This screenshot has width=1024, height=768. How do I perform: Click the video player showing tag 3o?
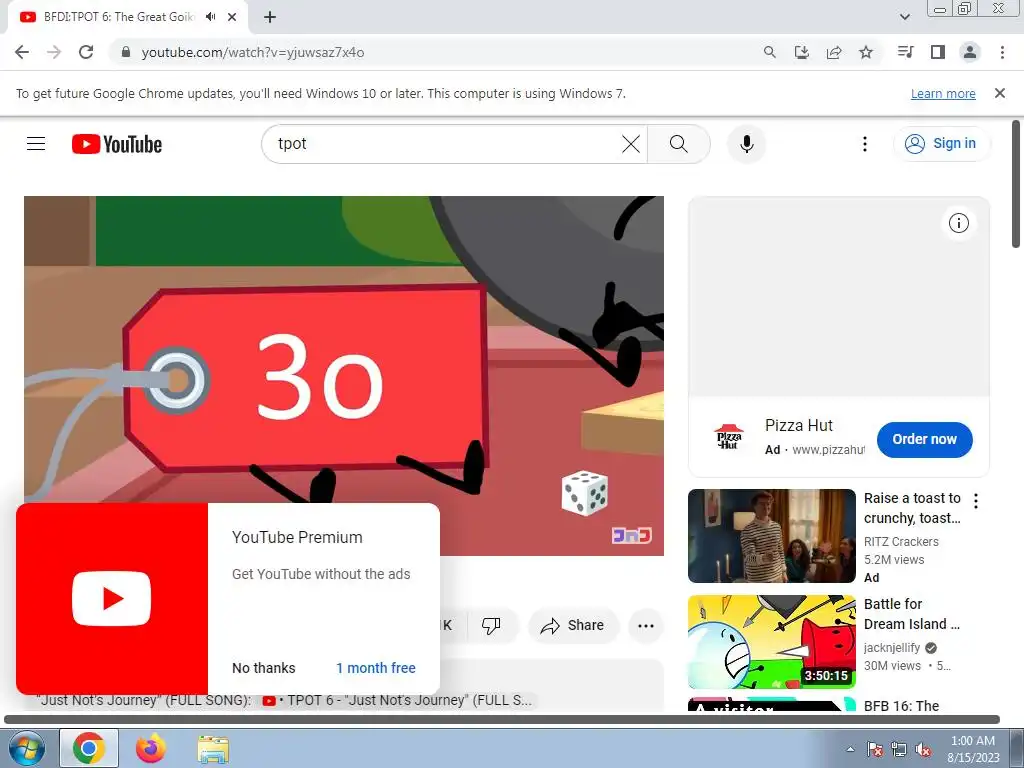(x=344, y=376)
